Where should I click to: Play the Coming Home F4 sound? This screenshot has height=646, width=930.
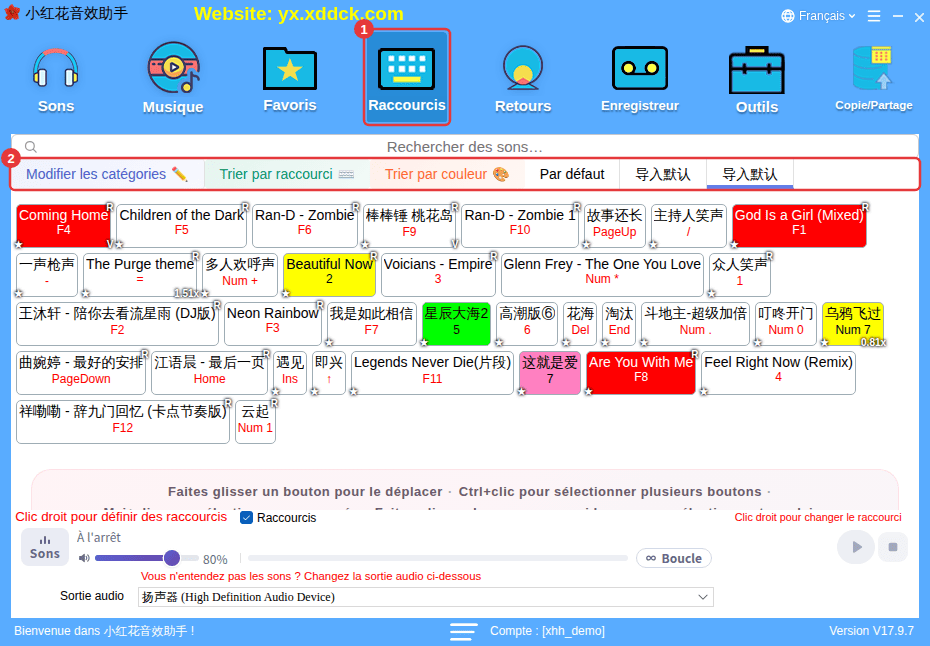[x=63, y=225]
